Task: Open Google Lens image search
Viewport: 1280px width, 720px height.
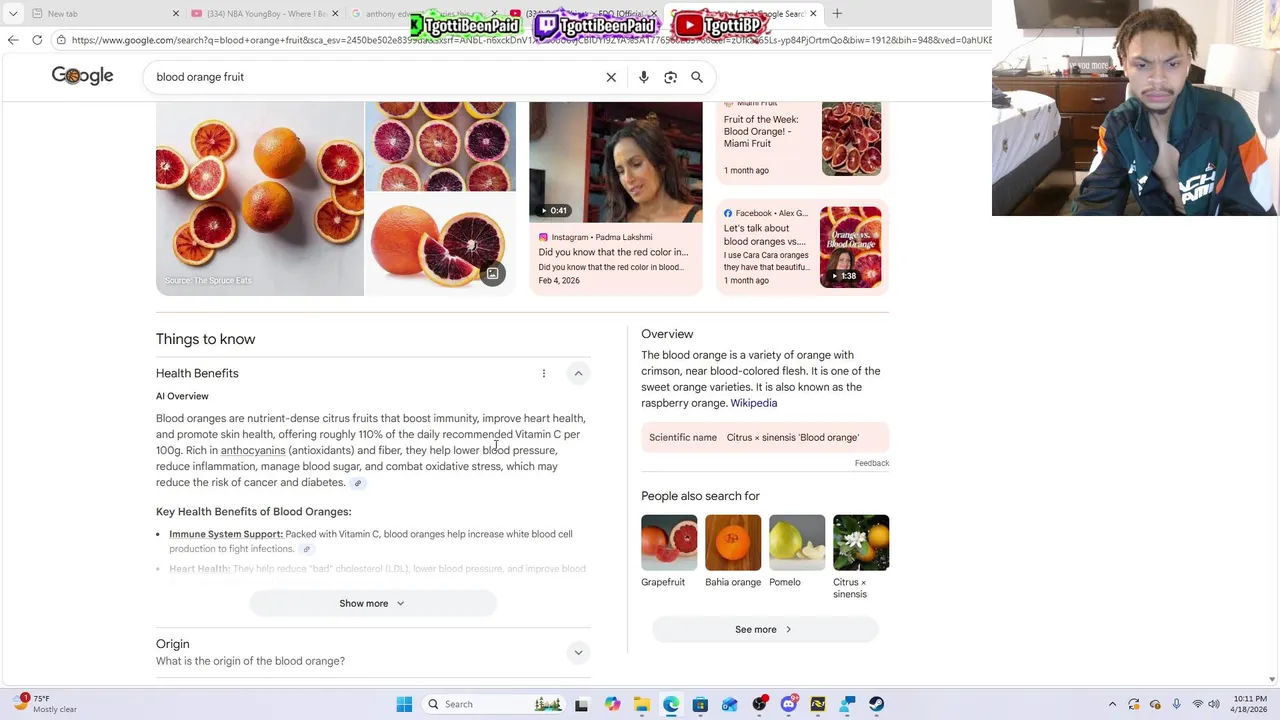Action: coord(670,77)
